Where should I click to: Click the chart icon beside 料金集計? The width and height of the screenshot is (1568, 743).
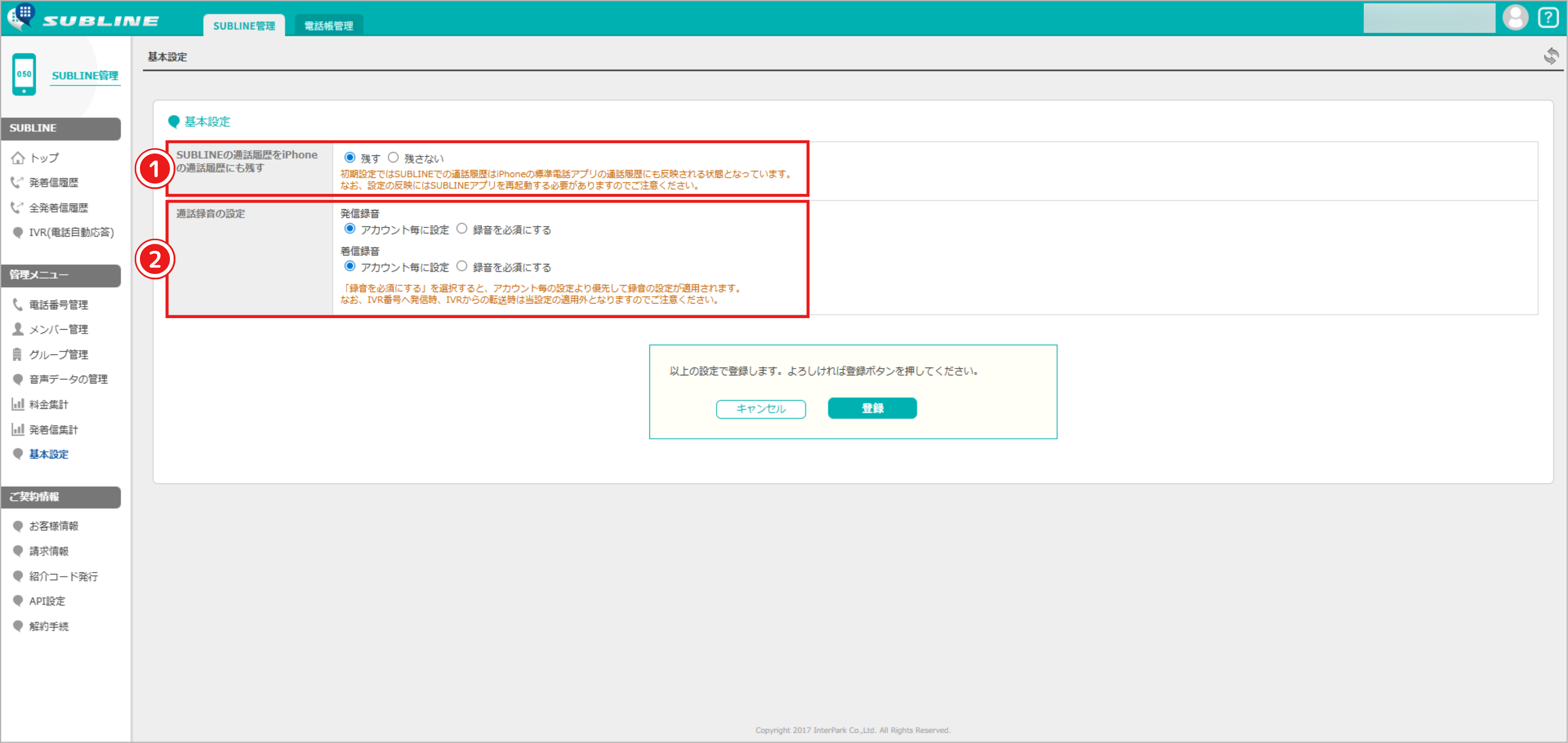coord(18,404)
